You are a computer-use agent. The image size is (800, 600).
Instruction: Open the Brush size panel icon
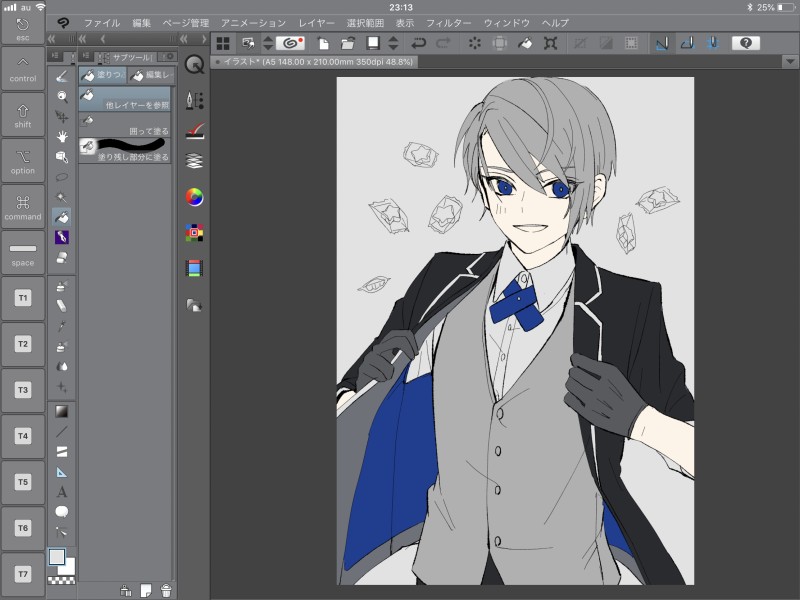[194, 131]
